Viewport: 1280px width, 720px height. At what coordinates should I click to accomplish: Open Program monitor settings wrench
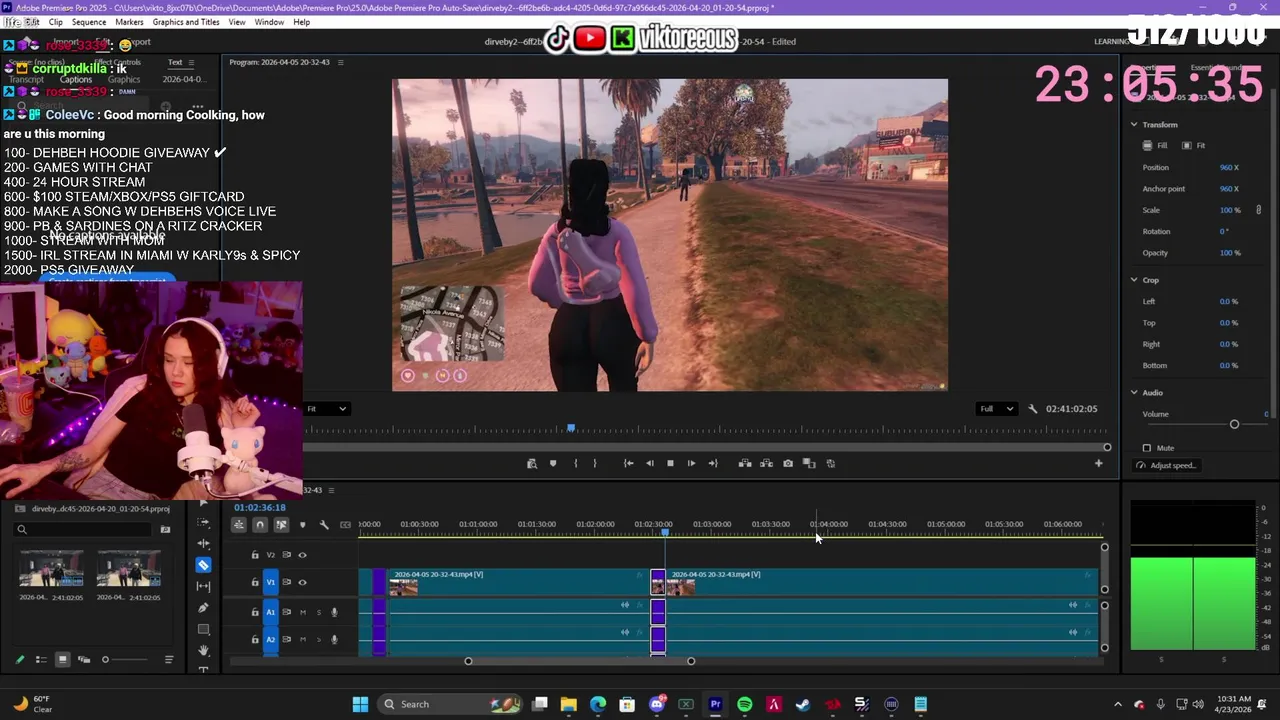click(1032, 408)
